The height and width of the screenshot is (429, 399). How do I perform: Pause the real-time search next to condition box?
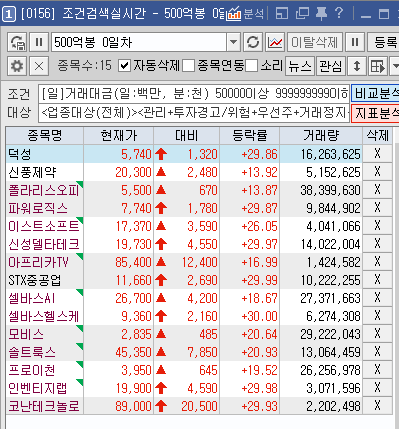click(x=39, y=42)
